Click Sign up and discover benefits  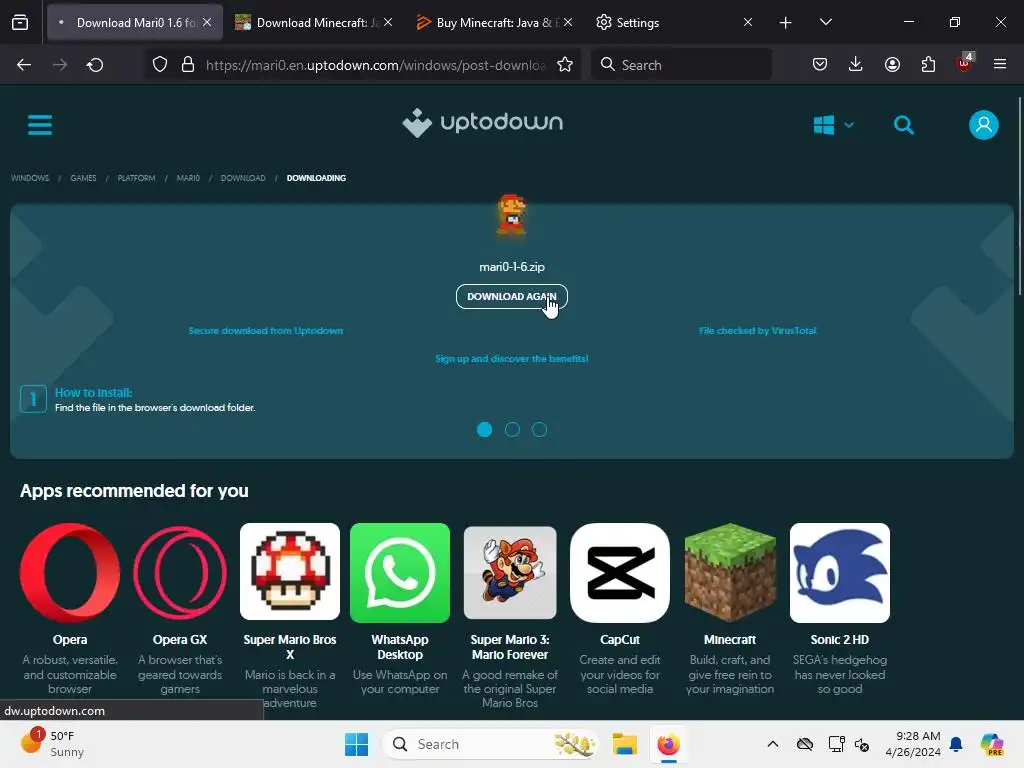click(511, 359)
